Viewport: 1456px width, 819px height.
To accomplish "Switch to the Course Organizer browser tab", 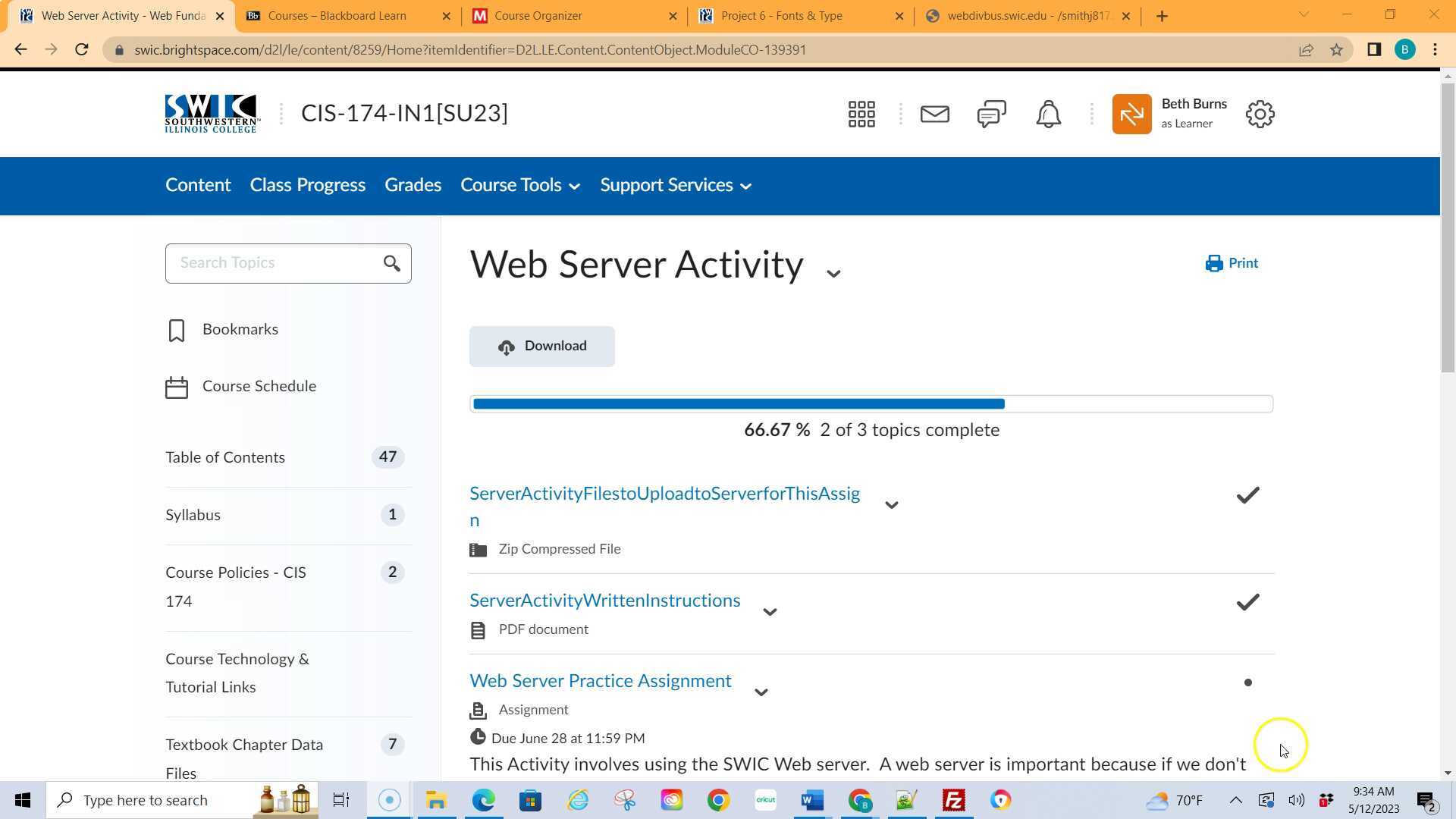I will click(538, 16).
